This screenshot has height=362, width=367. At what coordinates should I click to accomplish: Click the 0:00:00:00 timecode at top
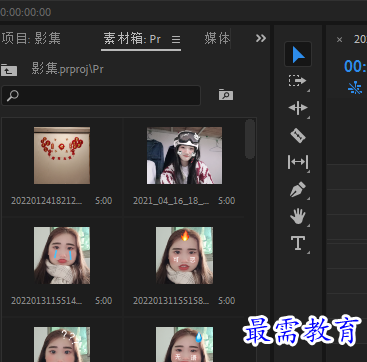pos(26,12)
